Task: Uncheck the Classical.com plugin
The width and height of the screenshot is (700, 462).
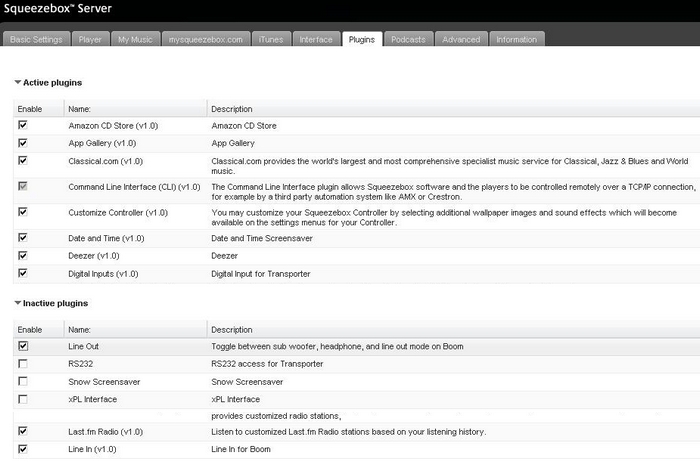Action: [23, 160]
